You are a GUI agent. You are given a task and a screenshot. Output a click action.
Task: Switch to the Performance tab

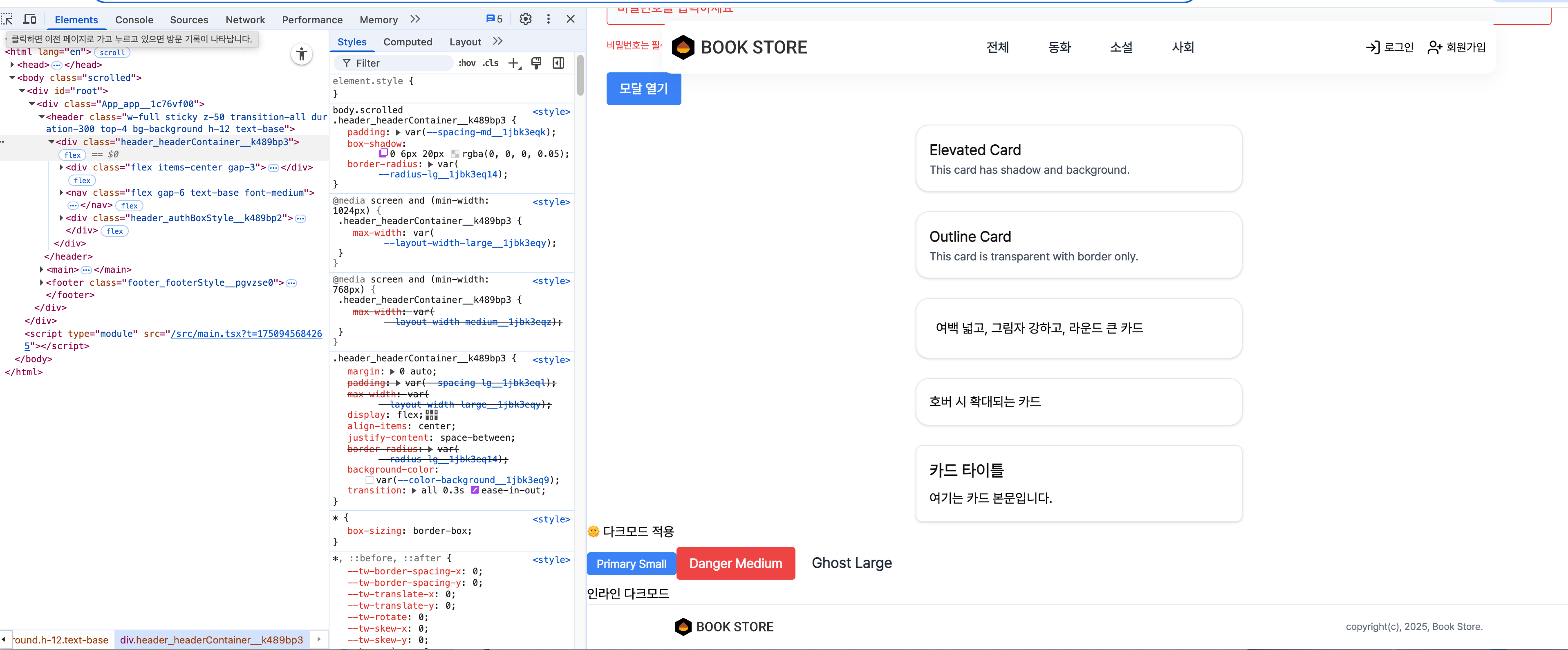(312, 20)
